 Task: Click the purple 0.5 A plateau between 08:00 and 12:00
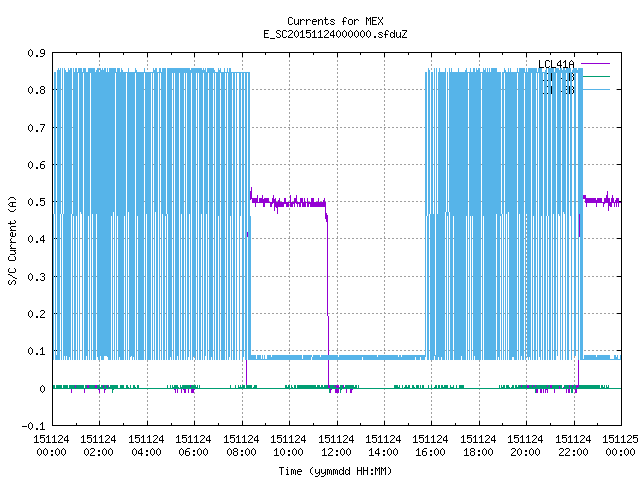click(288, 202)
